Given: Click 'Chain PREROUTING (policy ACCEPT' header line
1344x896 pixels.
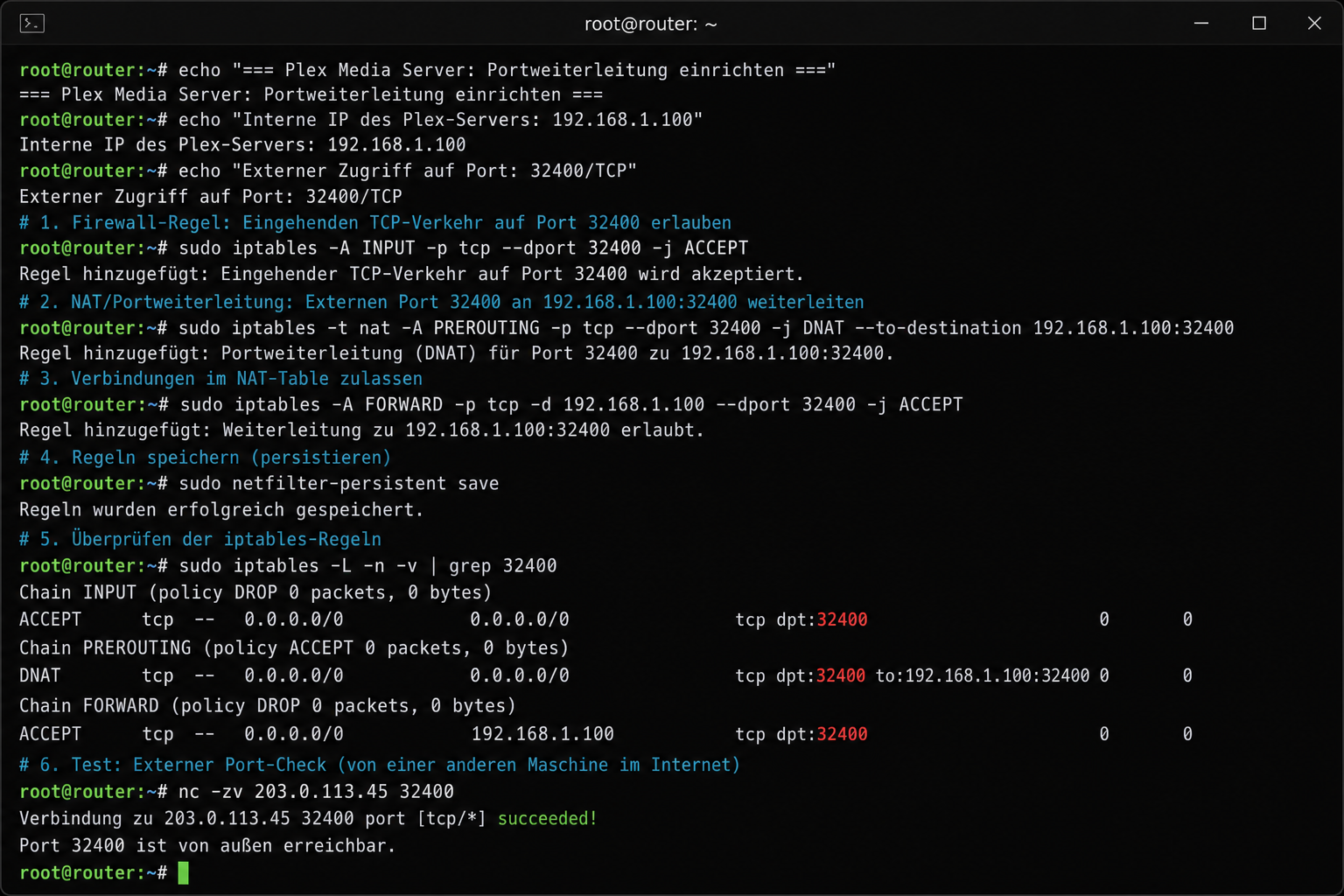Looking at the screenshot, I should tap(294, 647).
